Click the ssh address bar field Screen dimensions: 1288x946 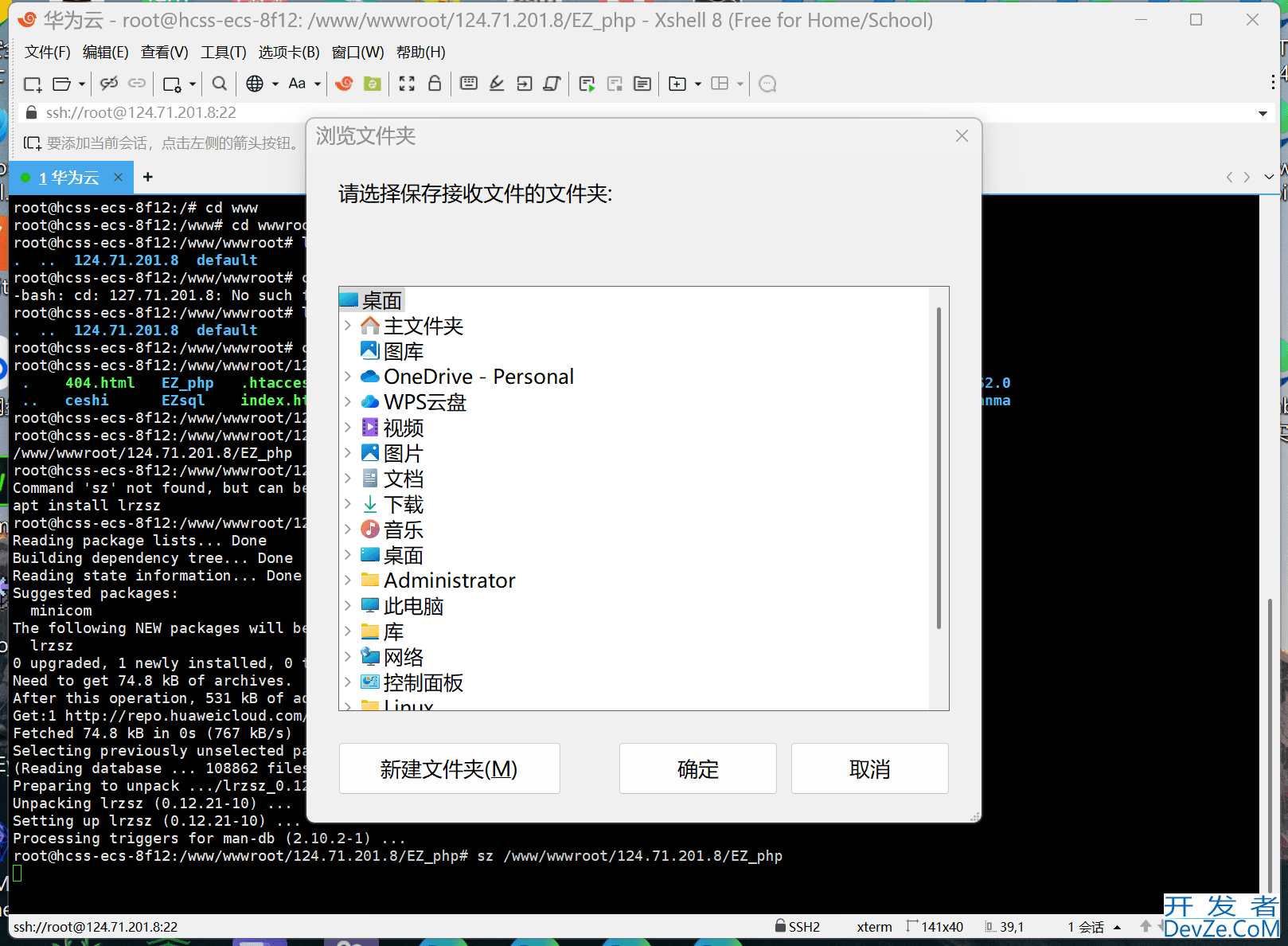point(637,113)
